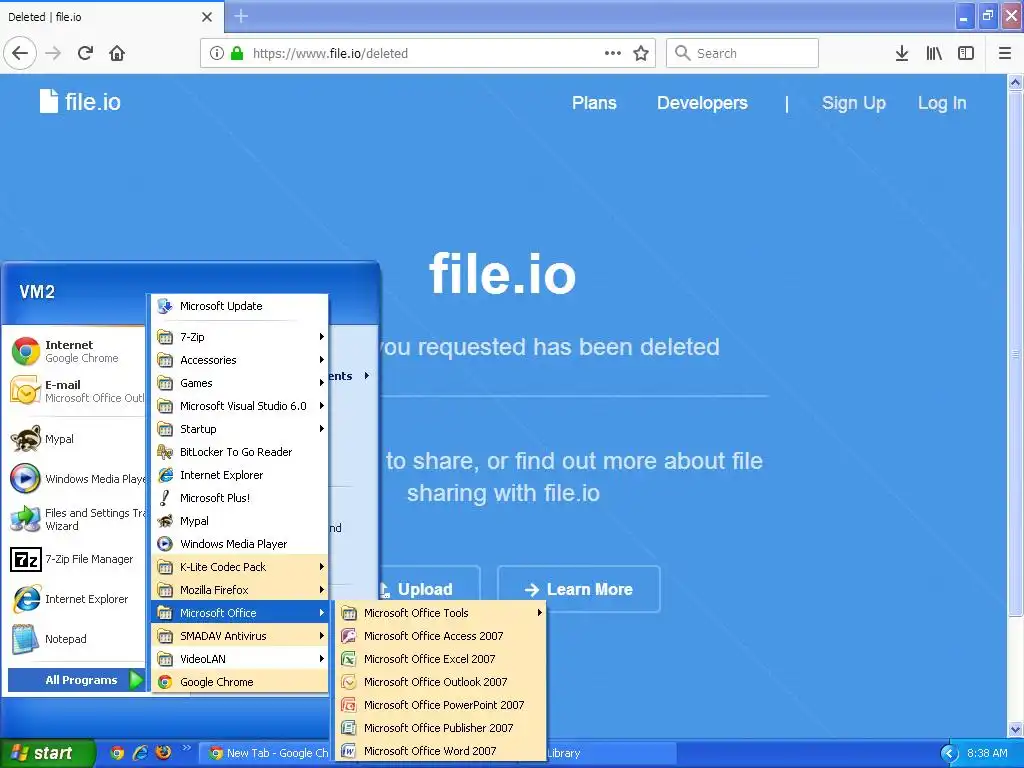The height and width of the screenshot is (768, 1024).
Task: Open Internet Explorer in All Programs list
Action: (240, 475)
